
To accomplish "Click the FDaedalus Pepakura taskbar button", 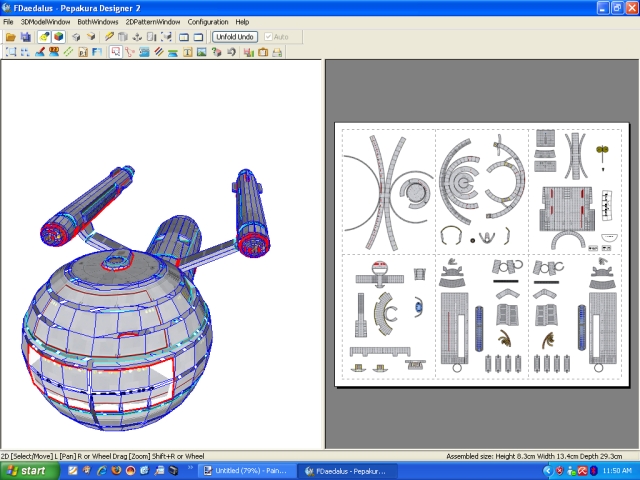I will 349,471.
